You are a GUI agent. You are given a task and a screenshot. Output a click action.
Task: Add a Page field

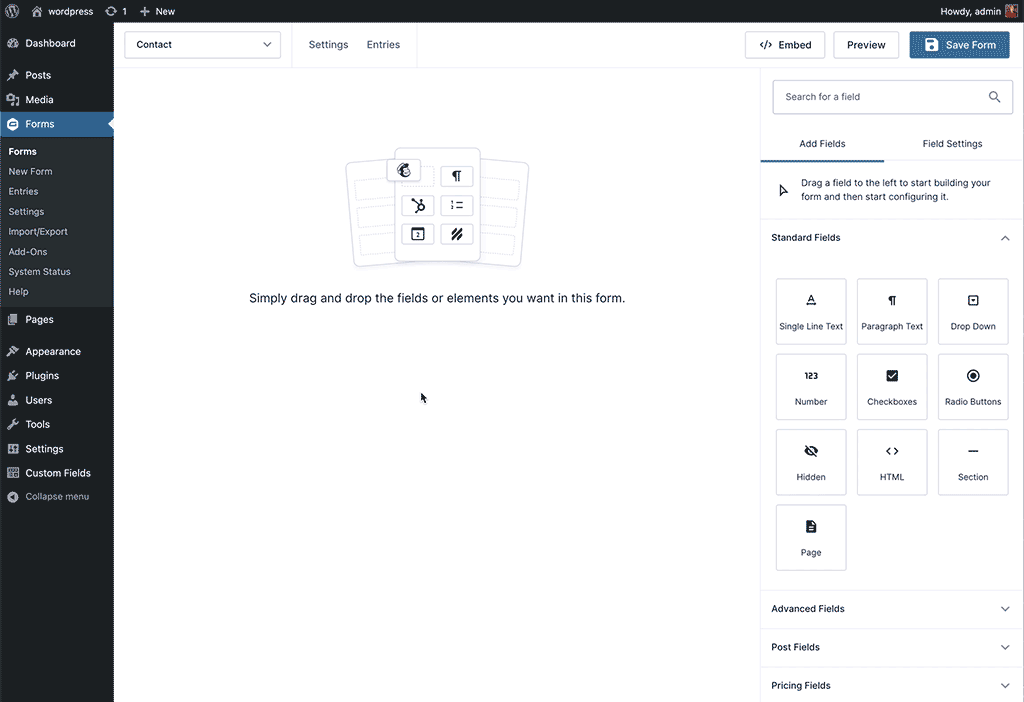pyautogui.click(x=810, y=537)
